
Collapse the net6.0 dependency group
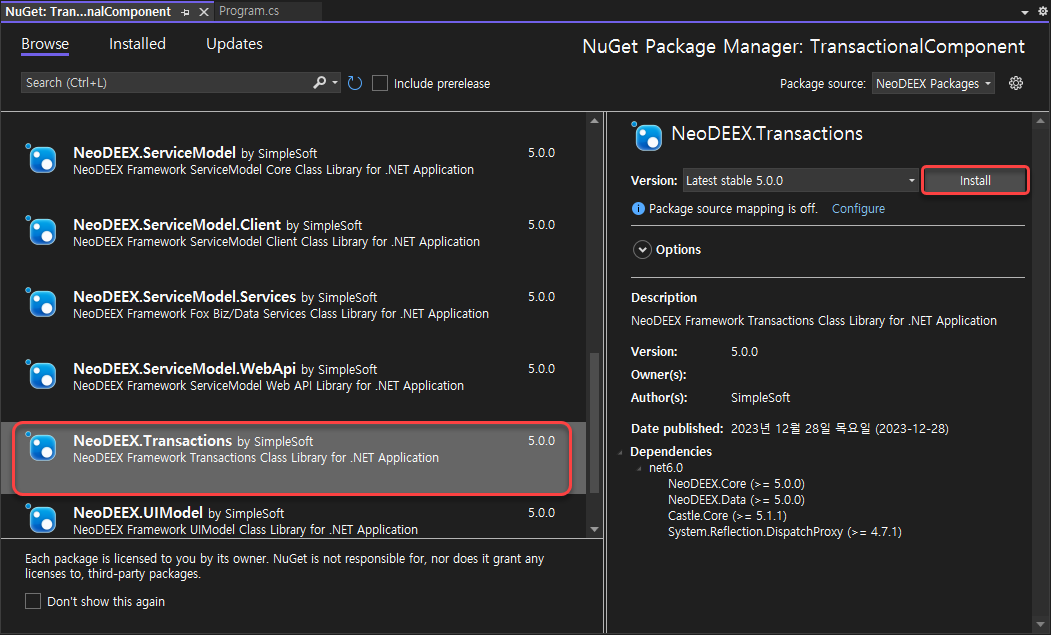pos(639,469)
